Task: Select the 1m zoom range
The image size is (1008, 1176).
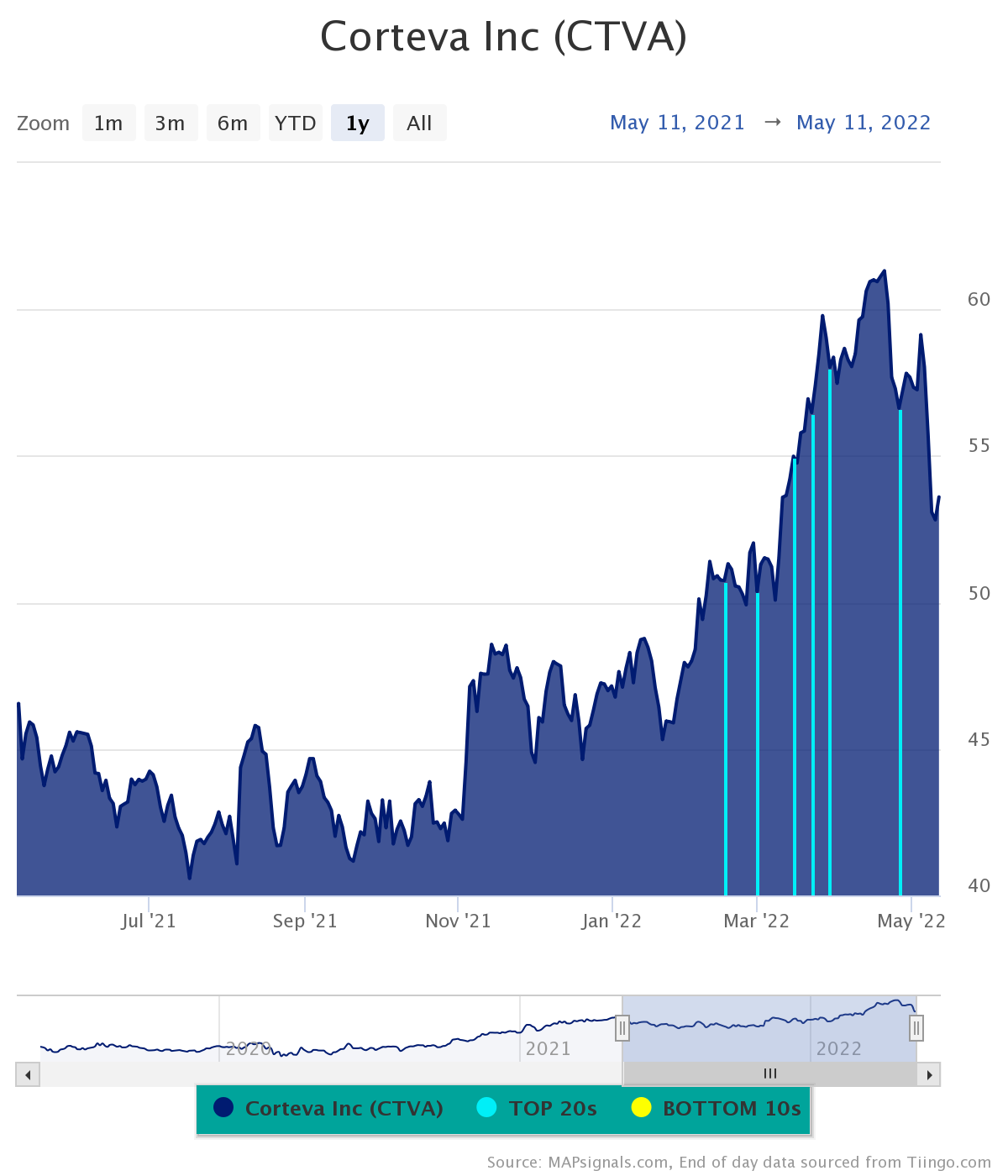Action: click(x=108, y=123)
